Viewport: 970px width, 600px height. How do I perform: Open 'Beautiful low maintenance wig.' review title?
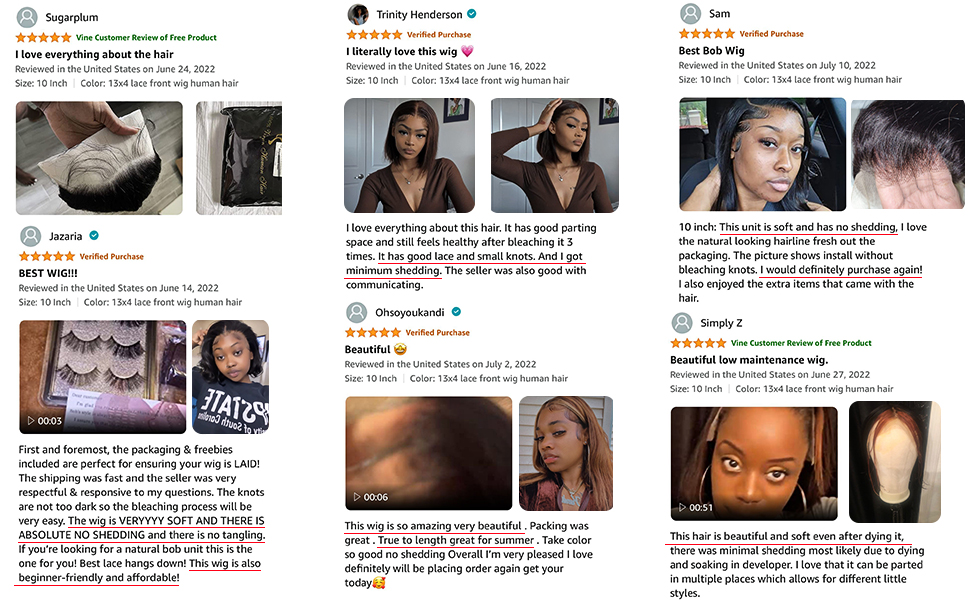(749, 360)
